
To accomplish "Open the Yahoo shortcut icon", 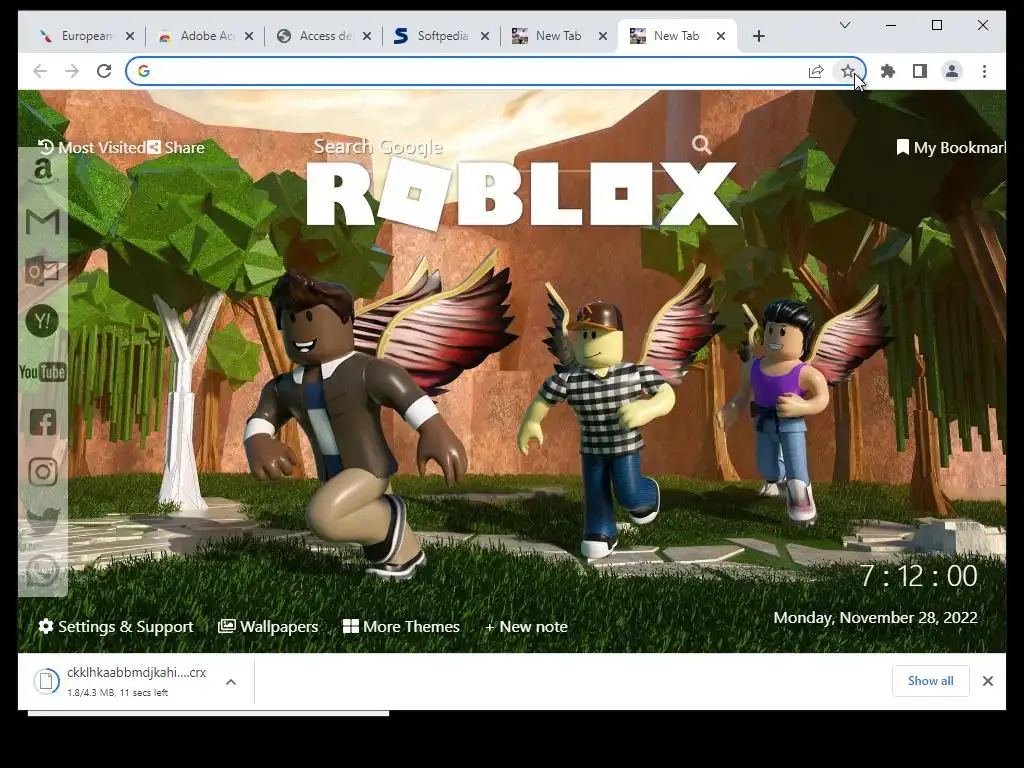I will click(x=42, y=321).
